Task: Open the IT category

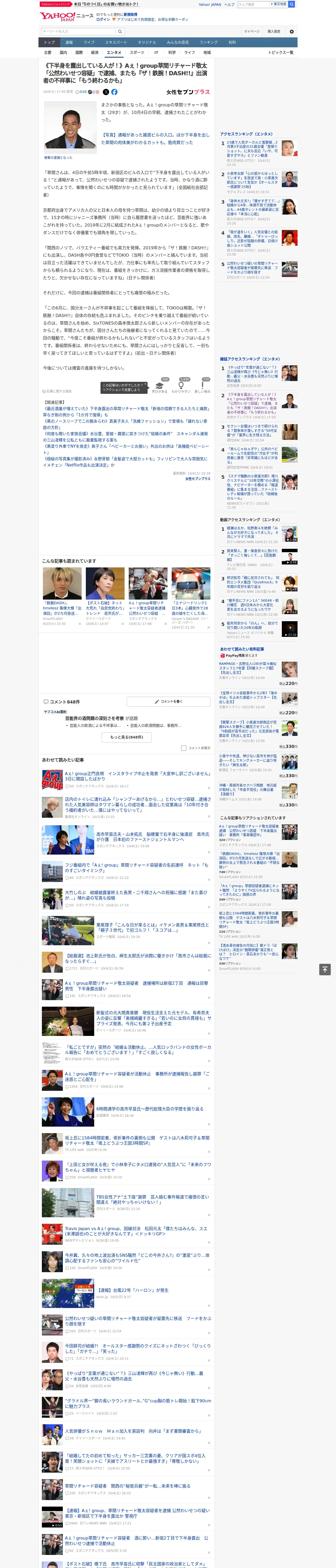Action: (x=156, y=52)
